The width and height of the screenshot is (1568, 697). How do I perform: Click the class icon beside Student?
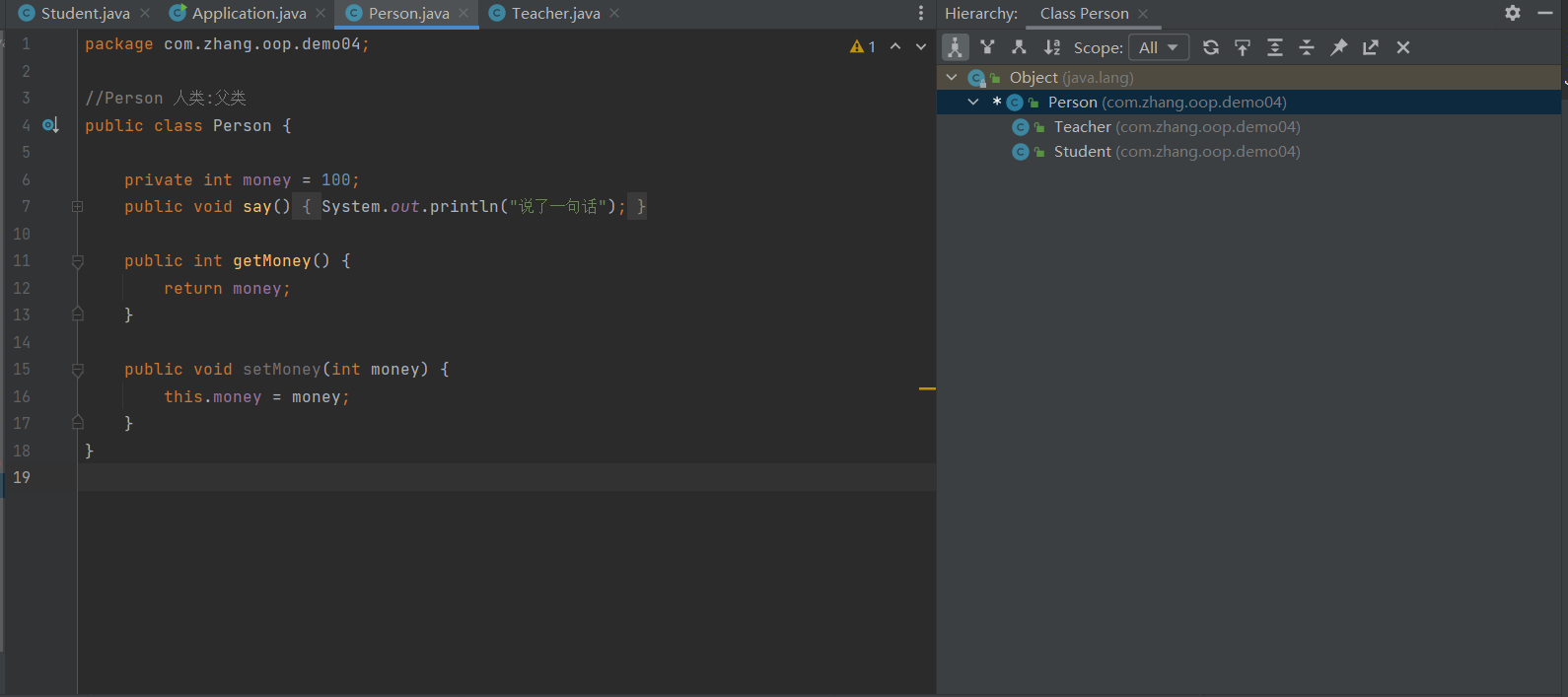(1021, 152)
